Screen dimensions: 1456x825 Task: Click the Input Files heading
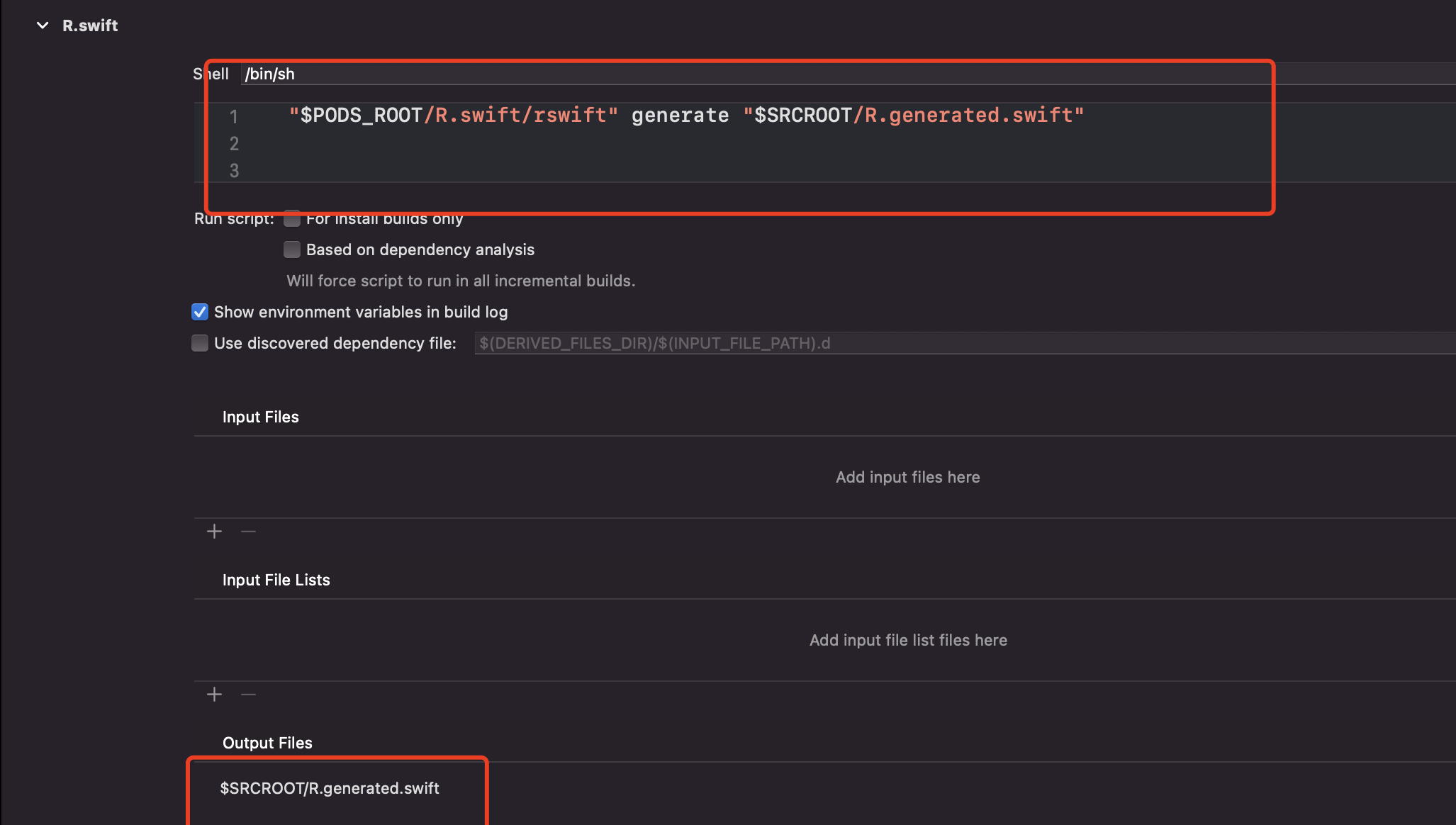tap(260, 417)
